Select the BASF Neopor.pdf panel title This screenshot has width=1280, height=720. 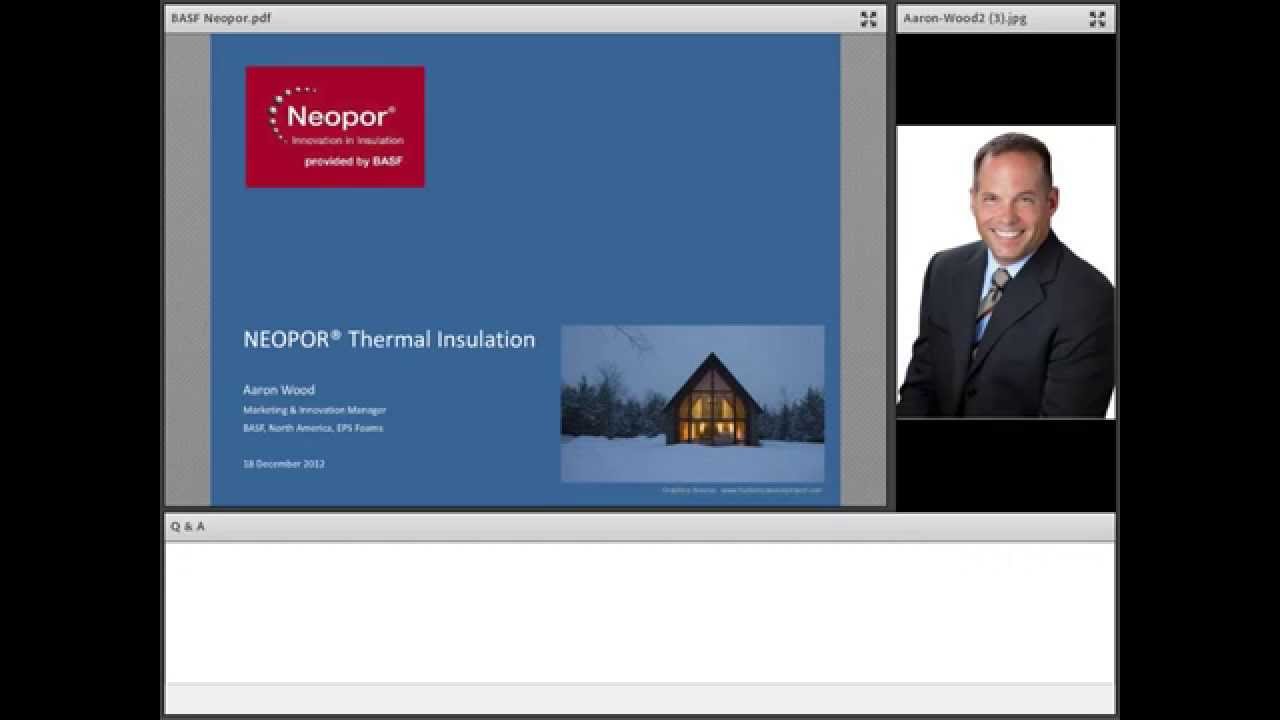[x=221, y=18]
